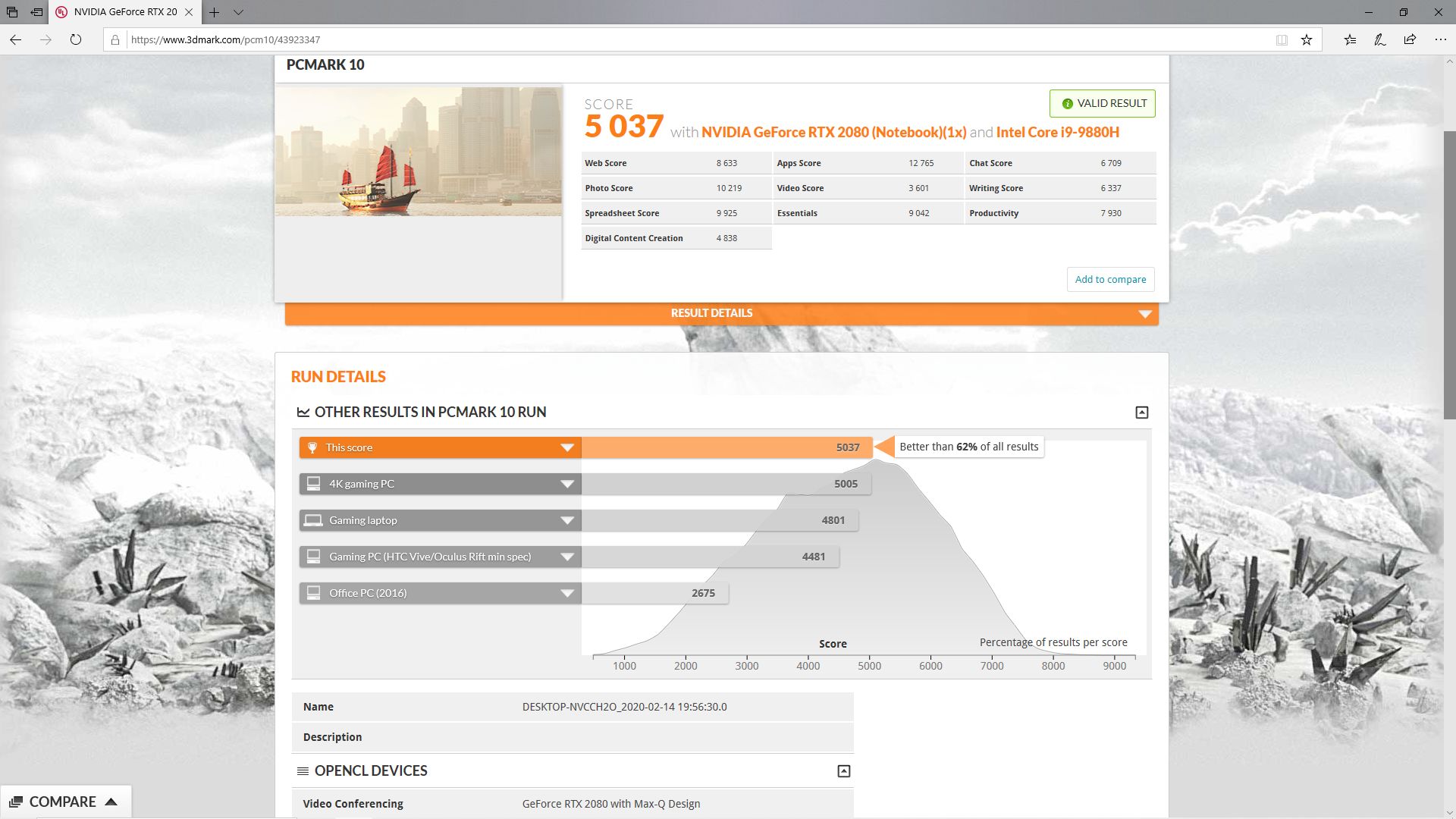Click the vertical page scrollbar thumb
The image size is (1456, 819).
1449,275
